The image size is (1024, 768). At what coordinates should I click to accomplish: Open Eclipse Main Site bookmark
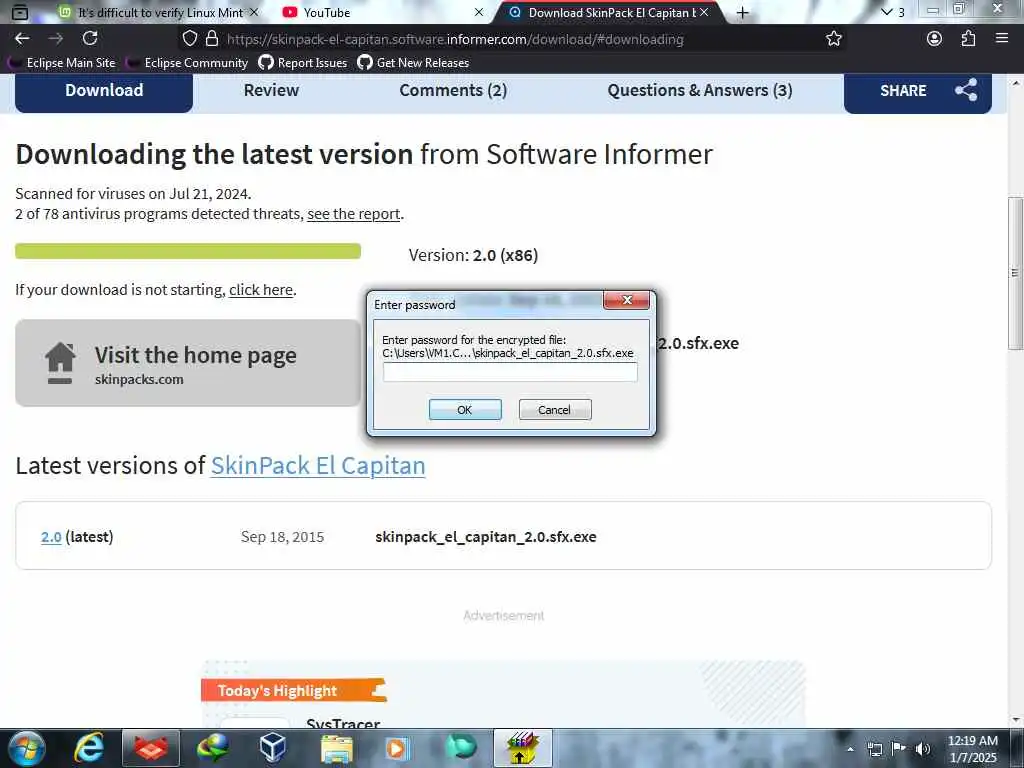click(x=63, y=63)
